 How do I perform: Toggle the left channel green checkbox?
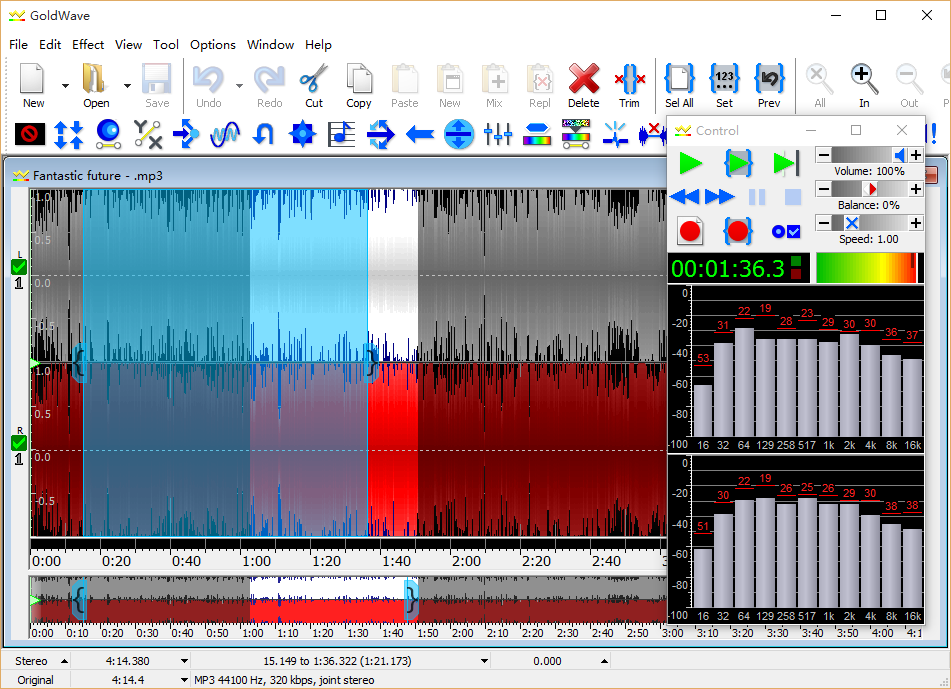(x=19, y=267)
